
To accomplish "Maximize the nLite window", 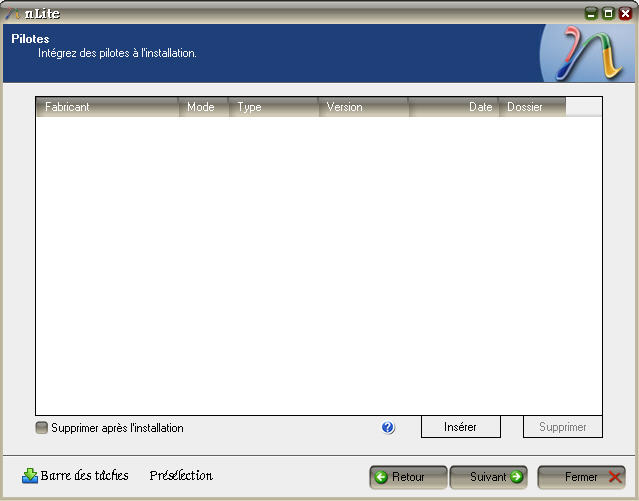I will click(x=608, y=13).
